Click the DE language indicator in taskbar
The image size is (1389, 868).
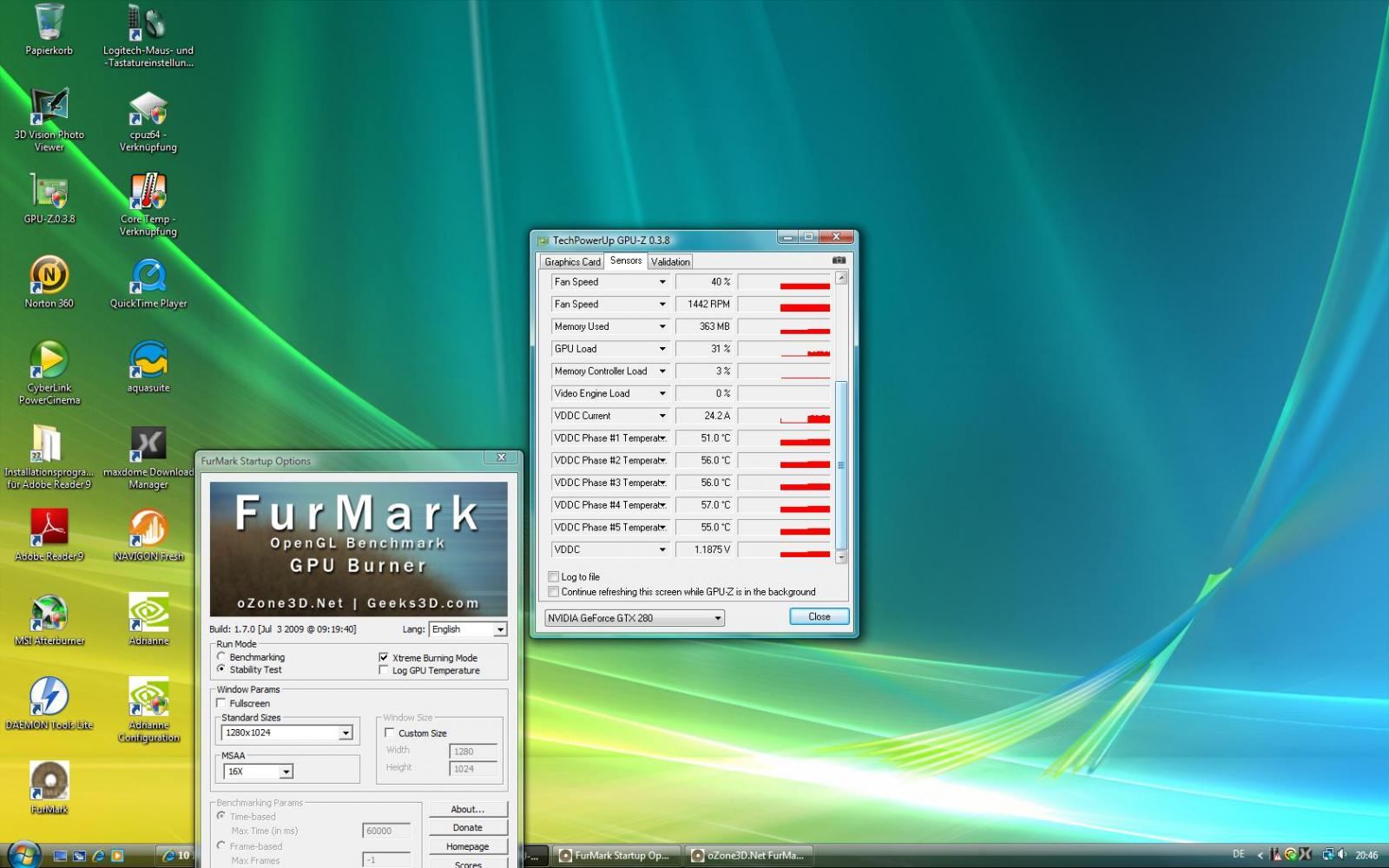pos(1239,854)
